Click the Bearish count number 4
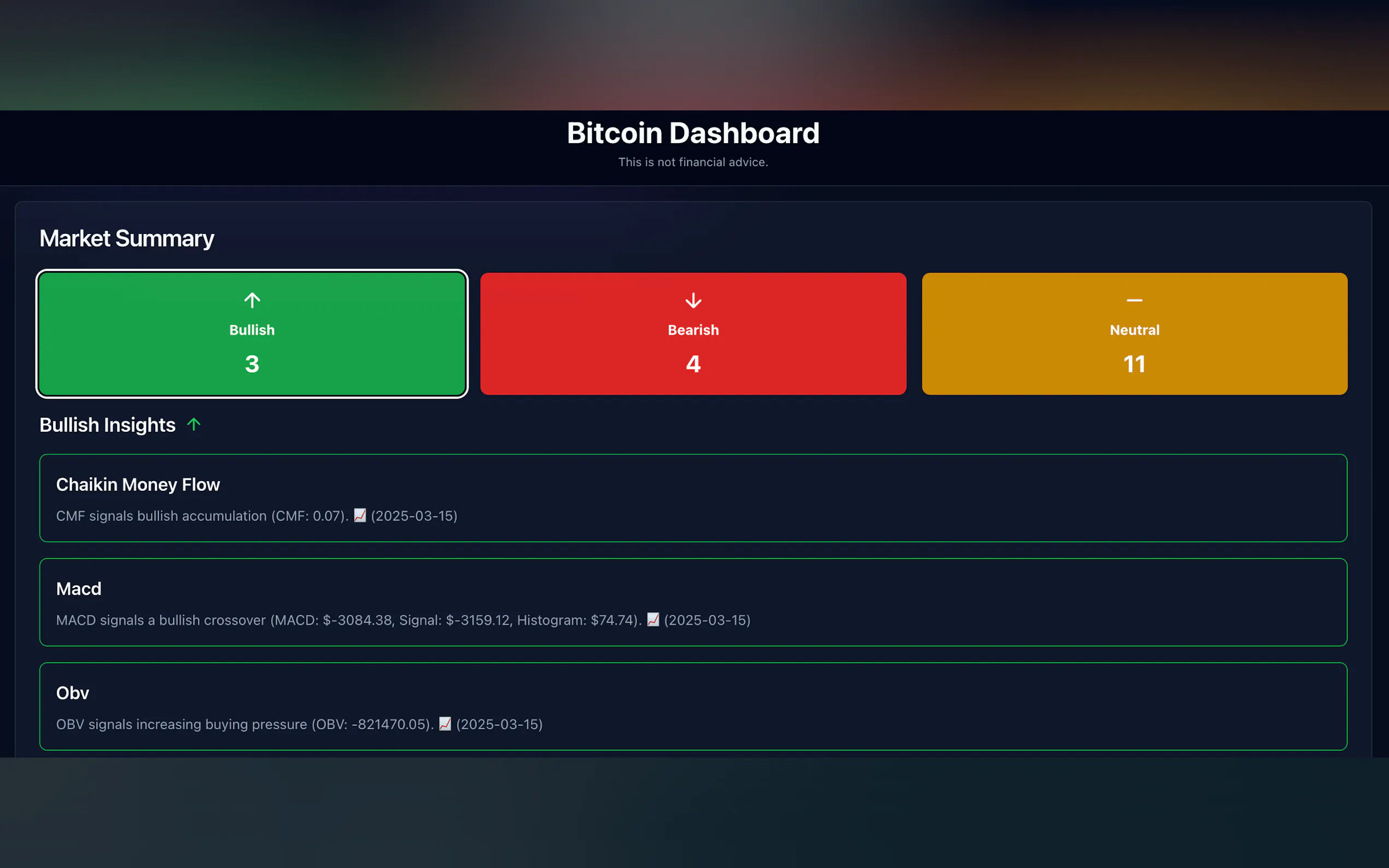This screenshot has height=868, width=1389. point(693,364)
